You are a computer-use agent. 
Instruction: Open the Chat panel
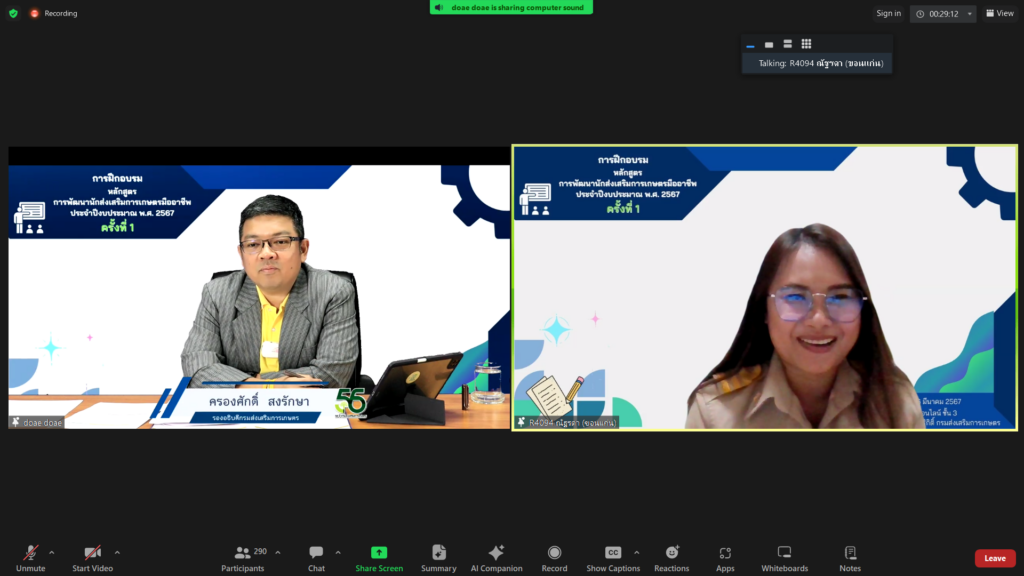pyautogui.click(x=316, y=557)
